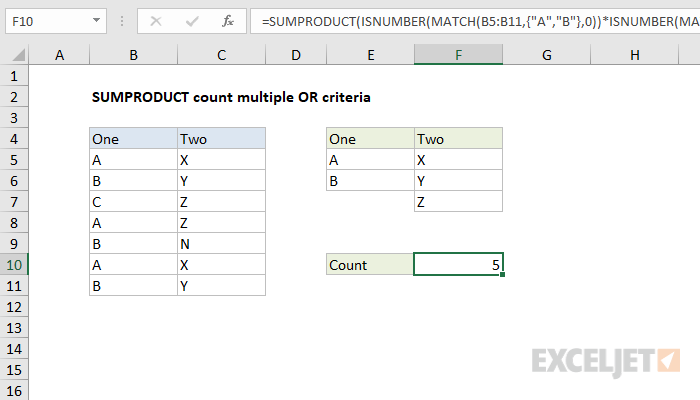This screenshot has height=400, width=700.
Task: Select column E header
Action: pyautogui.click(x=371, y=55)
